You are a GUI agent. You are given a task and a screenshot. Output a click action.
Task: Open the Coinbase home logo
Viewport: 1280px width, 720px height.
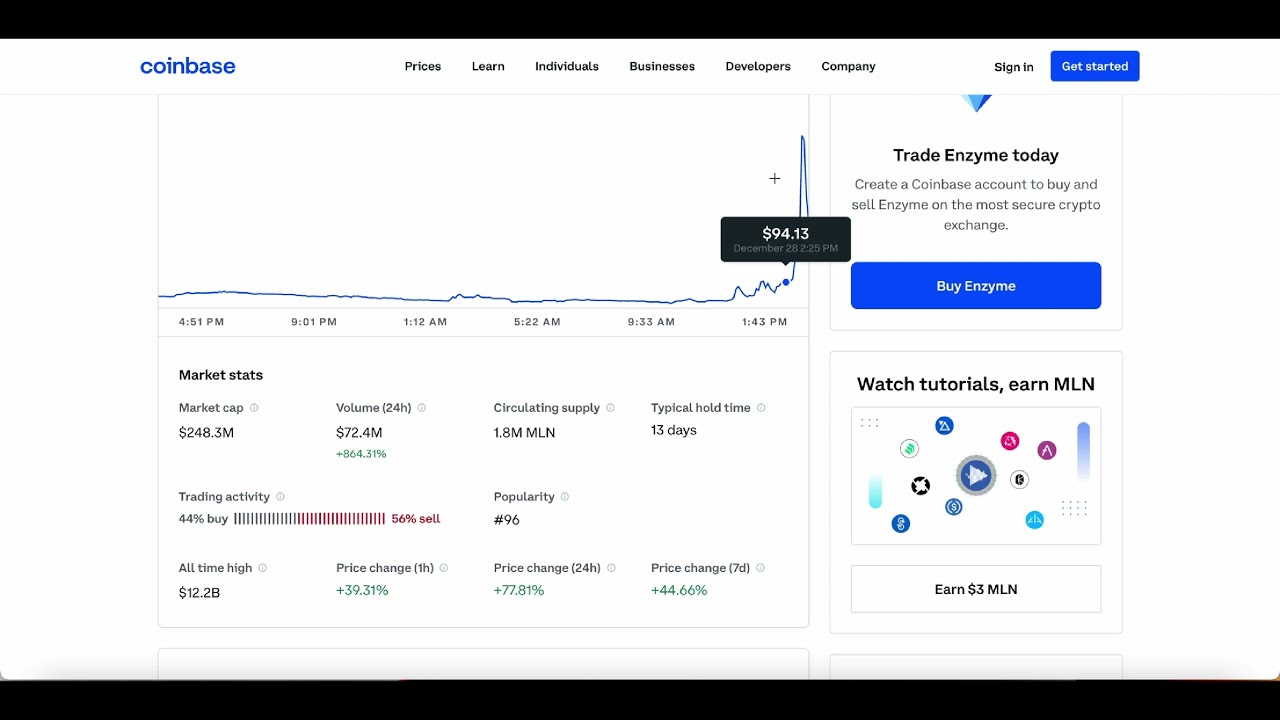(188, 66)
